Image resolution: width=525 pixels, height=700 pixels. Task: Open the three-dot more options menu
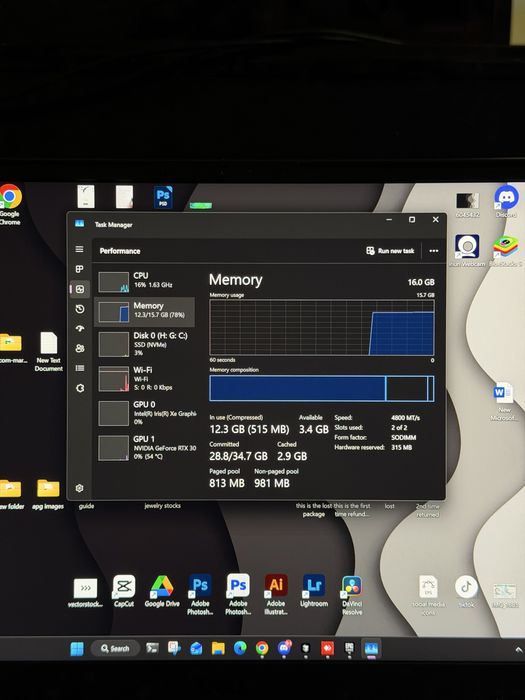pyautogui.click(x=433, y=251)
